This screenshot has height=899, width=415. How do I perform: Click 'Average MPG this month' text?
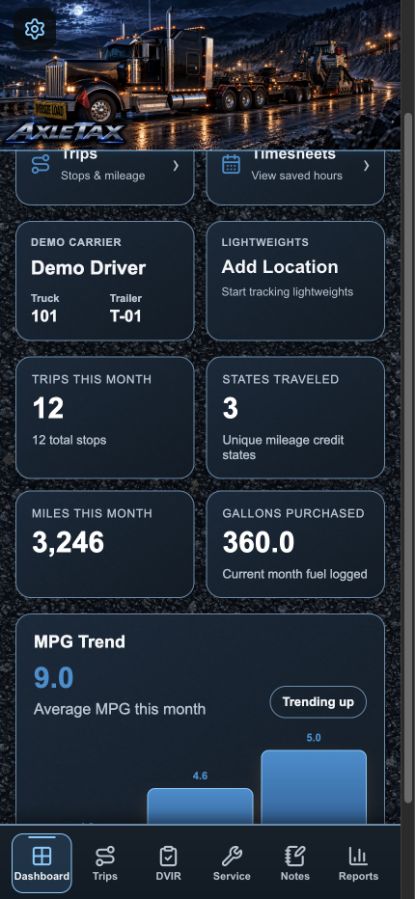point(119,709)
